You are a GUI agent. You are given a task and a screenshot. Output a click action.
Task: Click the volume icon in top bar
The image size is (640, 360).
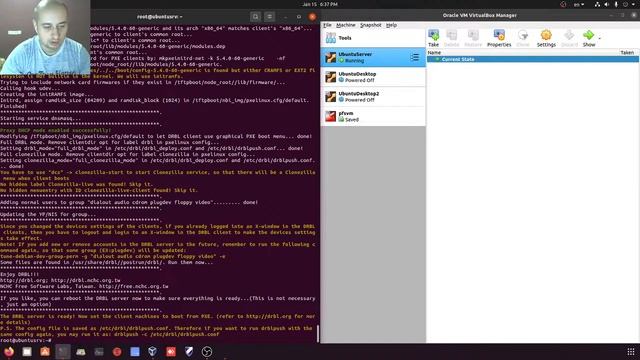[x=607, y=4]
